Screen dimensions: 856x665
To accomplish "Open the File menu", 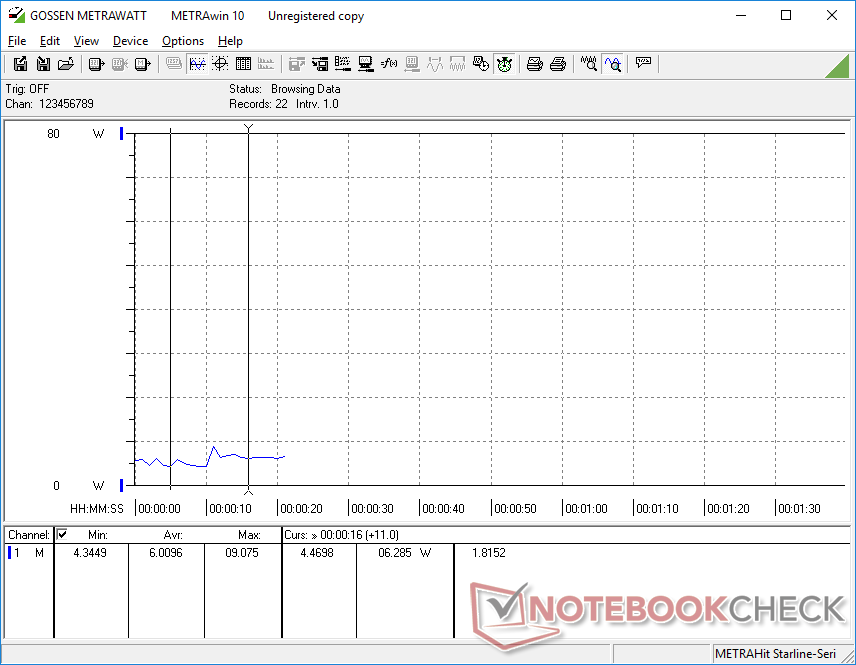I will click(x=17, y=41).
